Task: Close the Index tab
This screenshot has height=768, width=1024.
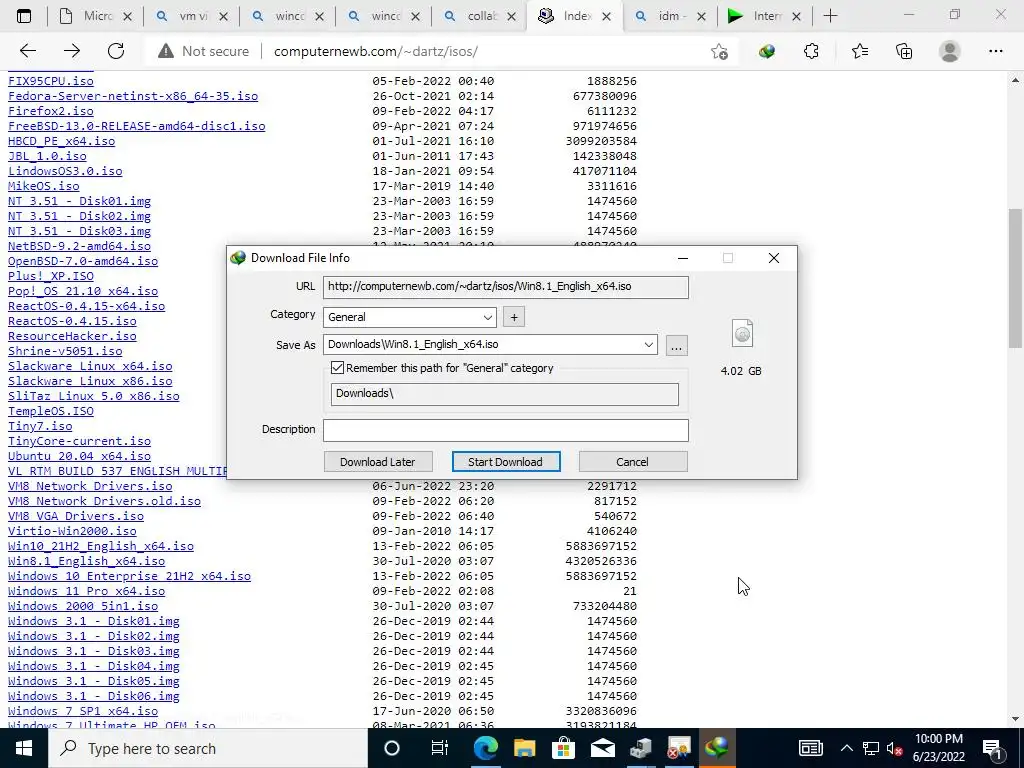Action: point(606,17)
